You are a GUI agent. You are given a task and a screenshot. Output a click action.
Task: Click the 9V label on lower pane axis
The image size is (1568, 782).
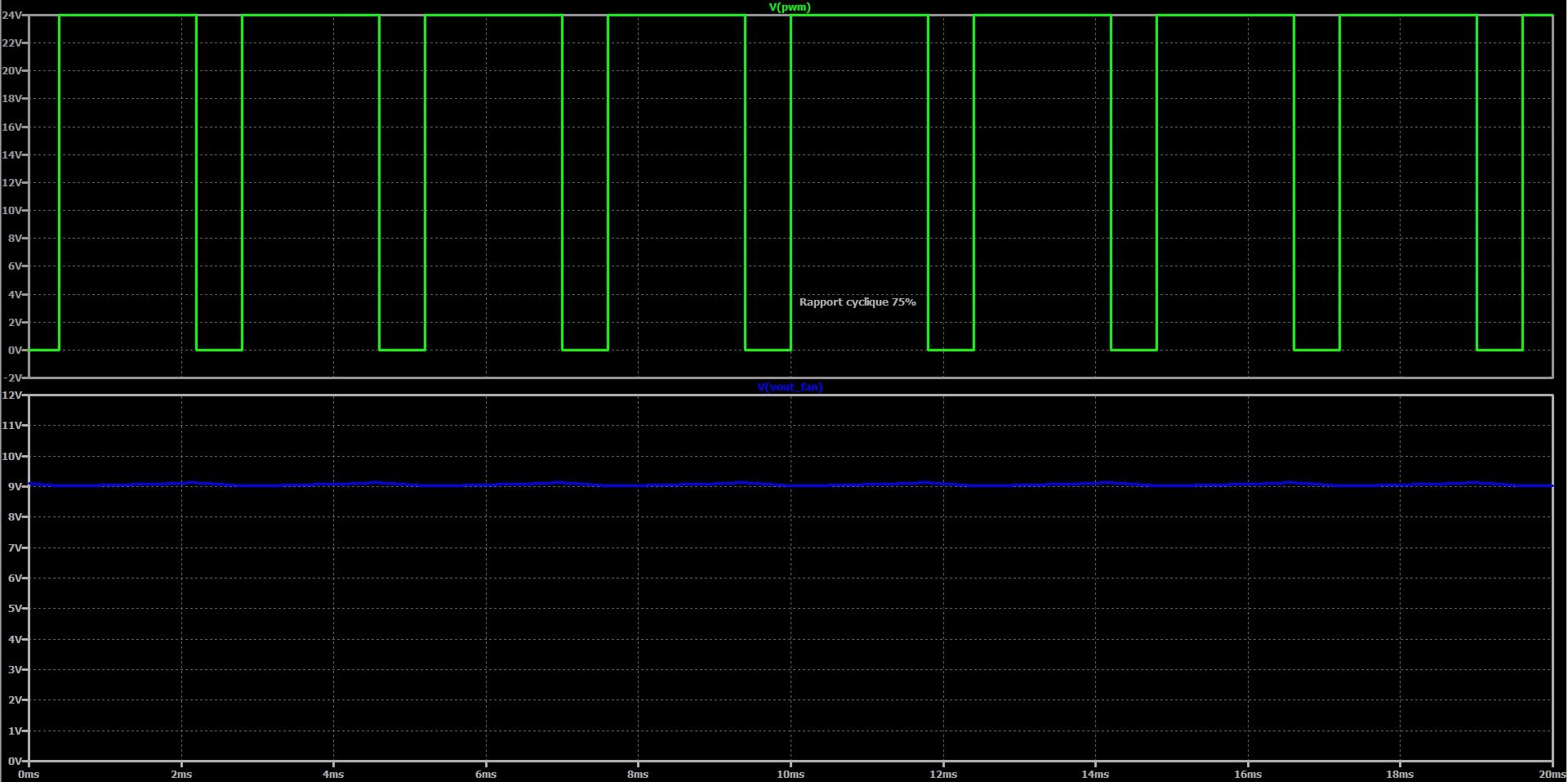pyautogui.click(x=15, y=486)
